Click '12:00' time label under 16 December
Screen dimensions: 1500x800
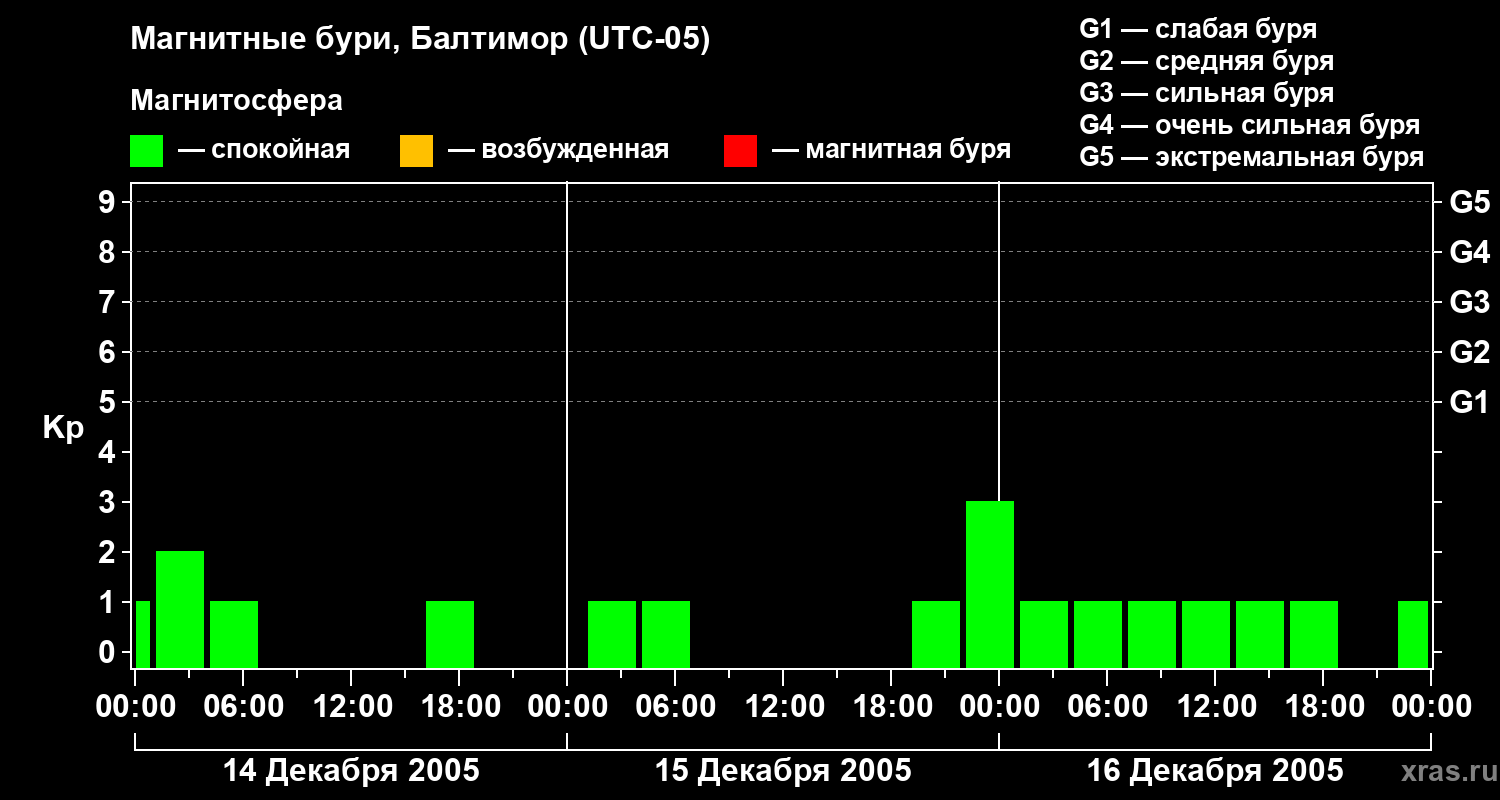(1215, 707)
